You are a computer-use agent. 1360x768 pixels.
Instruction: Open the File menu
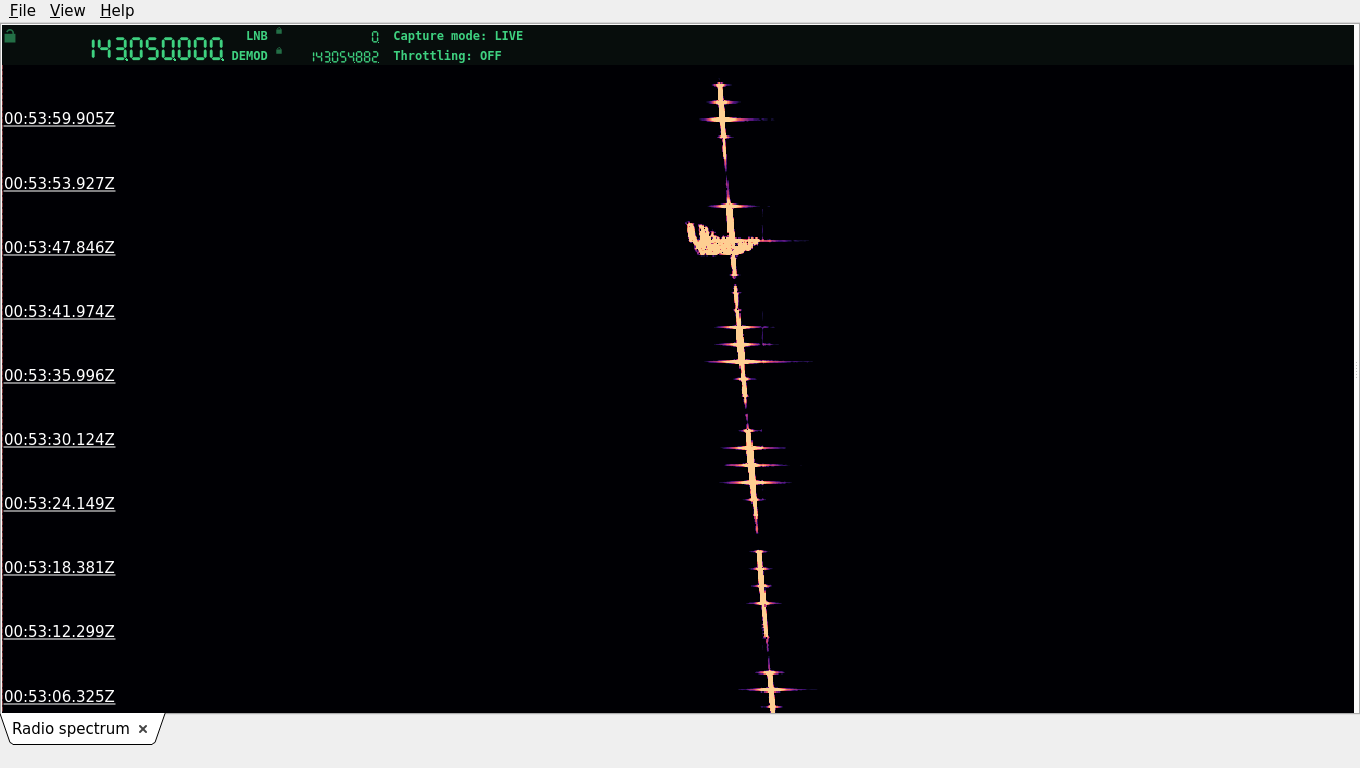(x=22, y=10)
